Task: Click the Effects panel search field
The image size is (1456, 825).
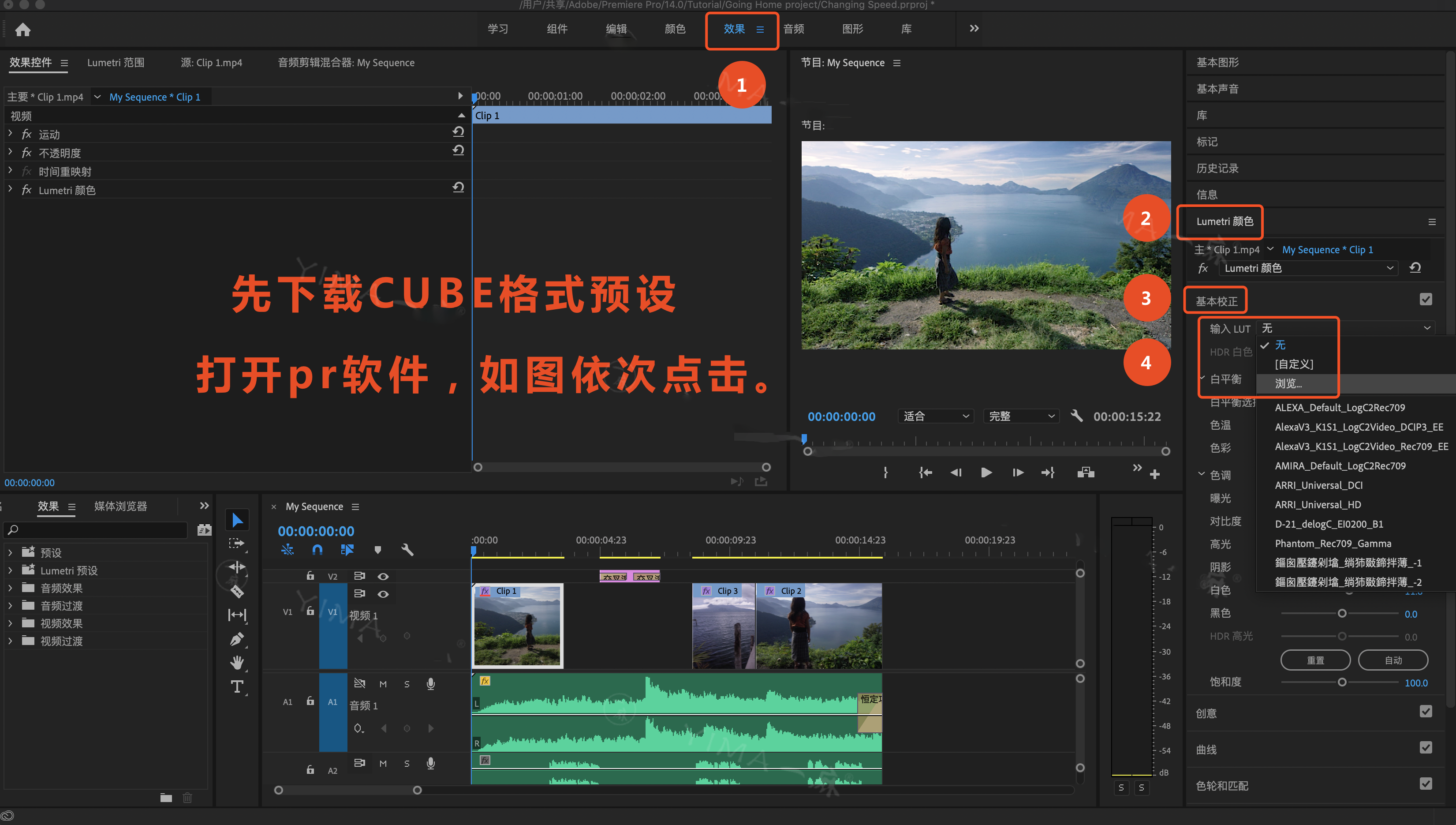Action: click(95, 529)
